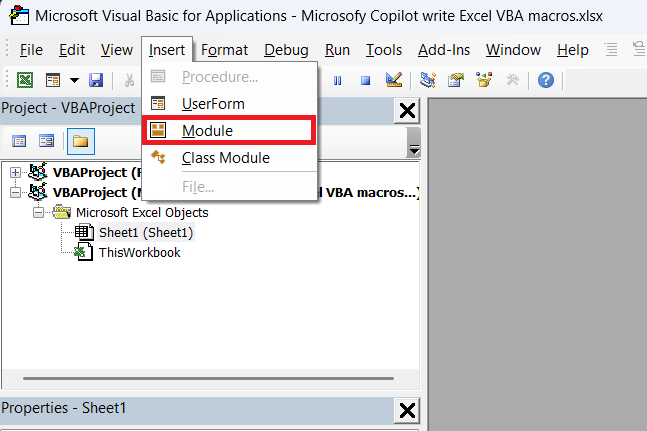Select the Microsoft Excel Objects folder label
Image resolution: width=647 pixels, height=431 pixels.
(142, 213)
